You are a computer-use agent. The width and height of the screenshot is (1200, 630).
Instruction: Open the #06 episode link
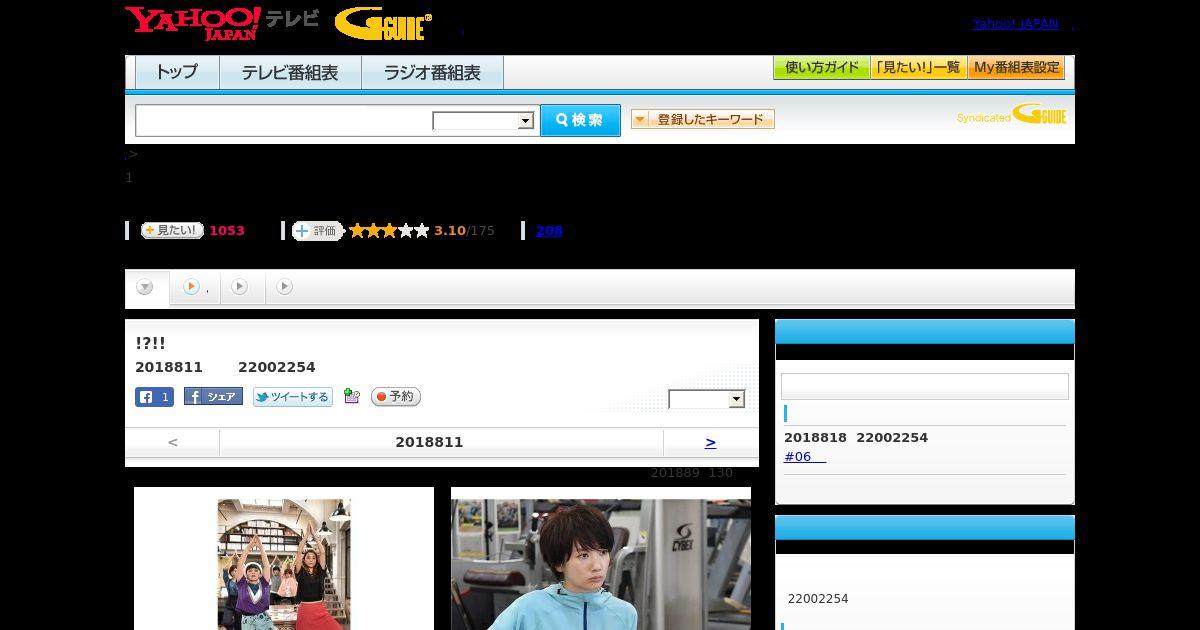point(805,457)
